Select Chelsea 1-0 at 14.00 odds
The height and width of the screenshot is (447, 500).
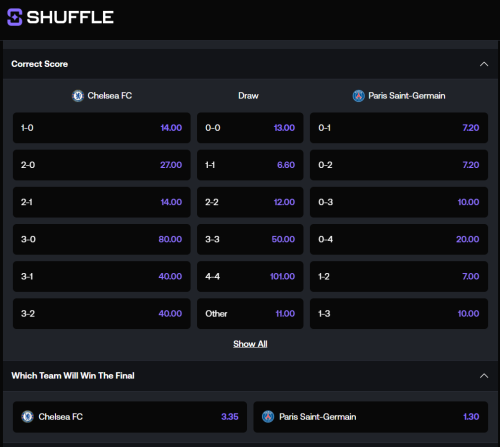tap(102, 128)
